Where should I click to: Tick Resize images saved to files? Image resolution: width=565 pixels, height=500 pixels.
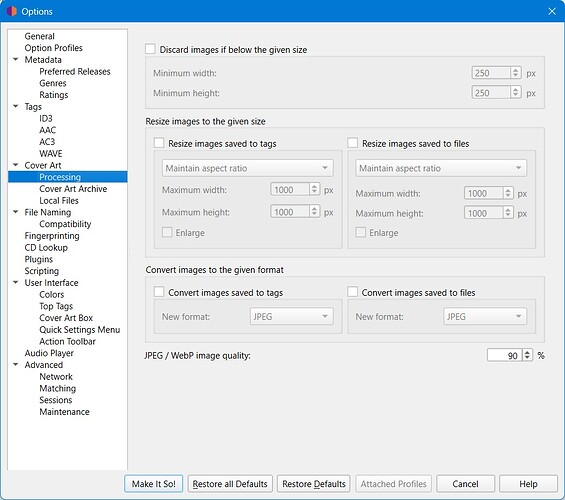click(x=352, y=143)
